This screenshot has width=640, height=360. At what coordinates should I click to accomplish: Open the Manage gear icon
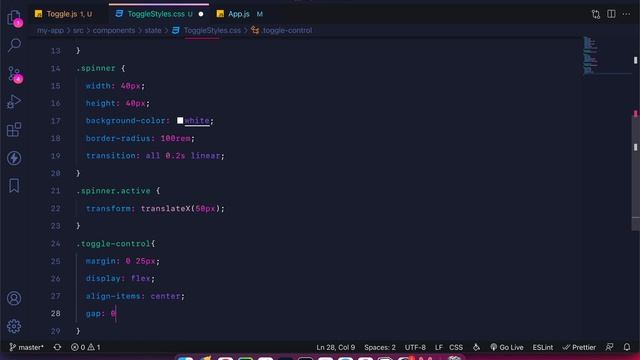tap(14, 326)
